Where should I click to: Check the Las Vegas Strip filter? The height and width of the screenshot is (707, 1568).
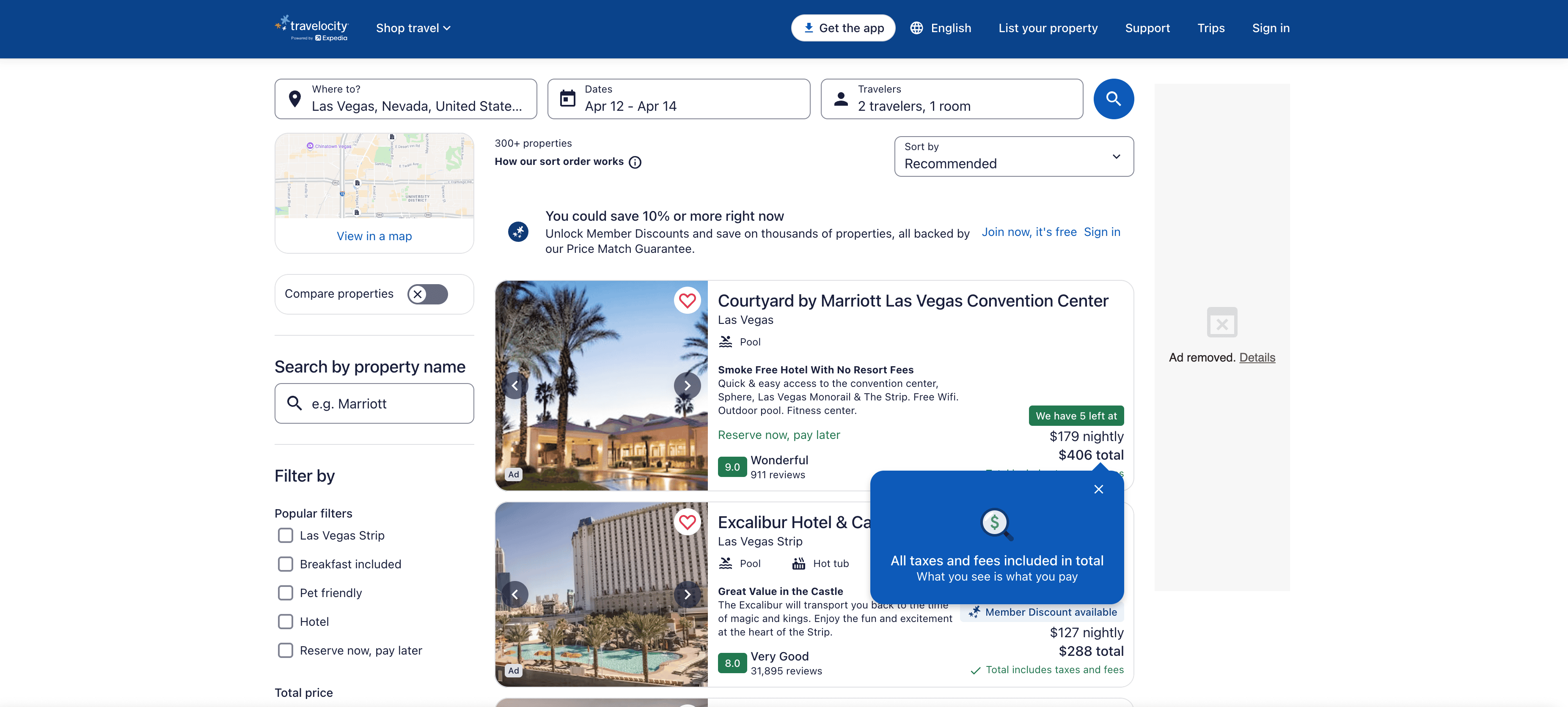pyautogui.click(x=286, y=535)
